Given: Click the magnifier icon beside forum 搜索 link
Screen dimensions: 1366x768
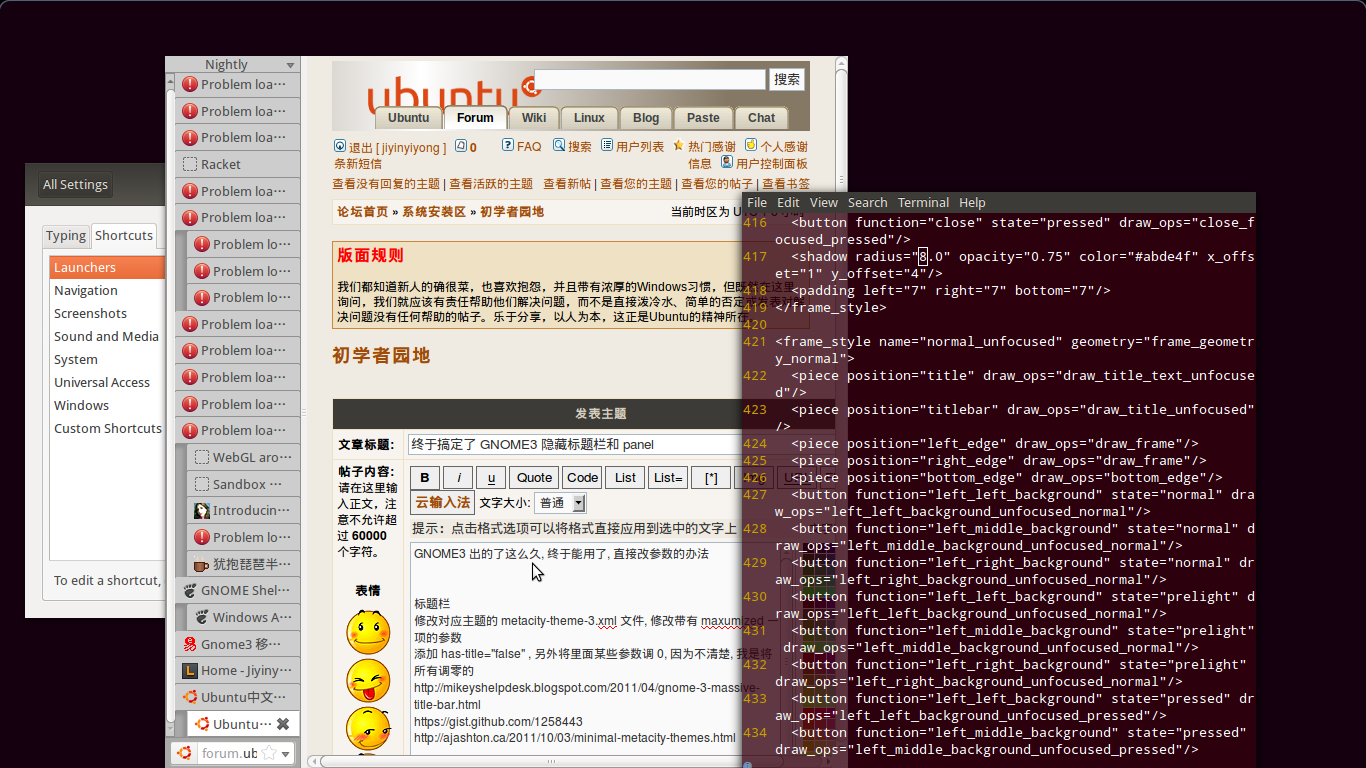Looking at the screenshot, I should [x=559, y=145].
